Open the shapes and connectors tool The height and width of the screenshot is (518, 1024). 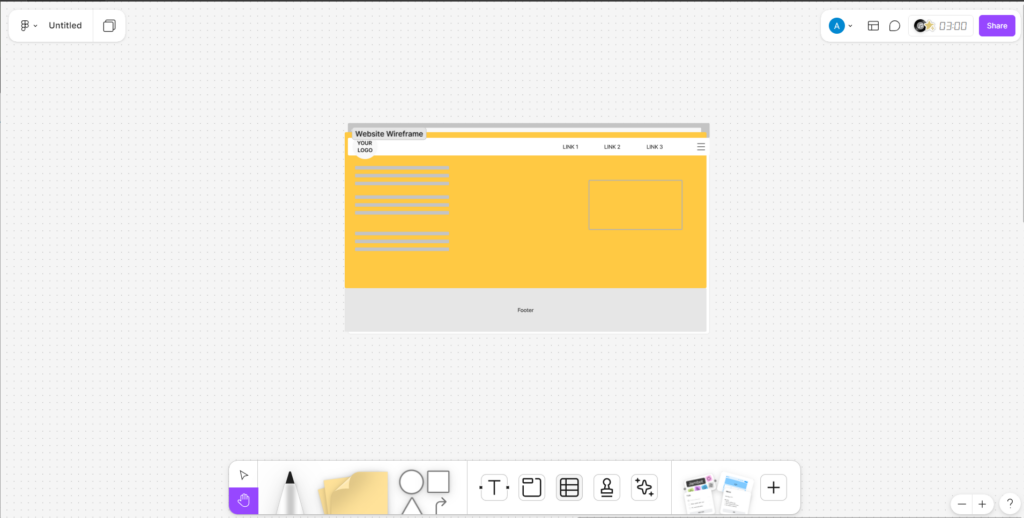(425, 491)
